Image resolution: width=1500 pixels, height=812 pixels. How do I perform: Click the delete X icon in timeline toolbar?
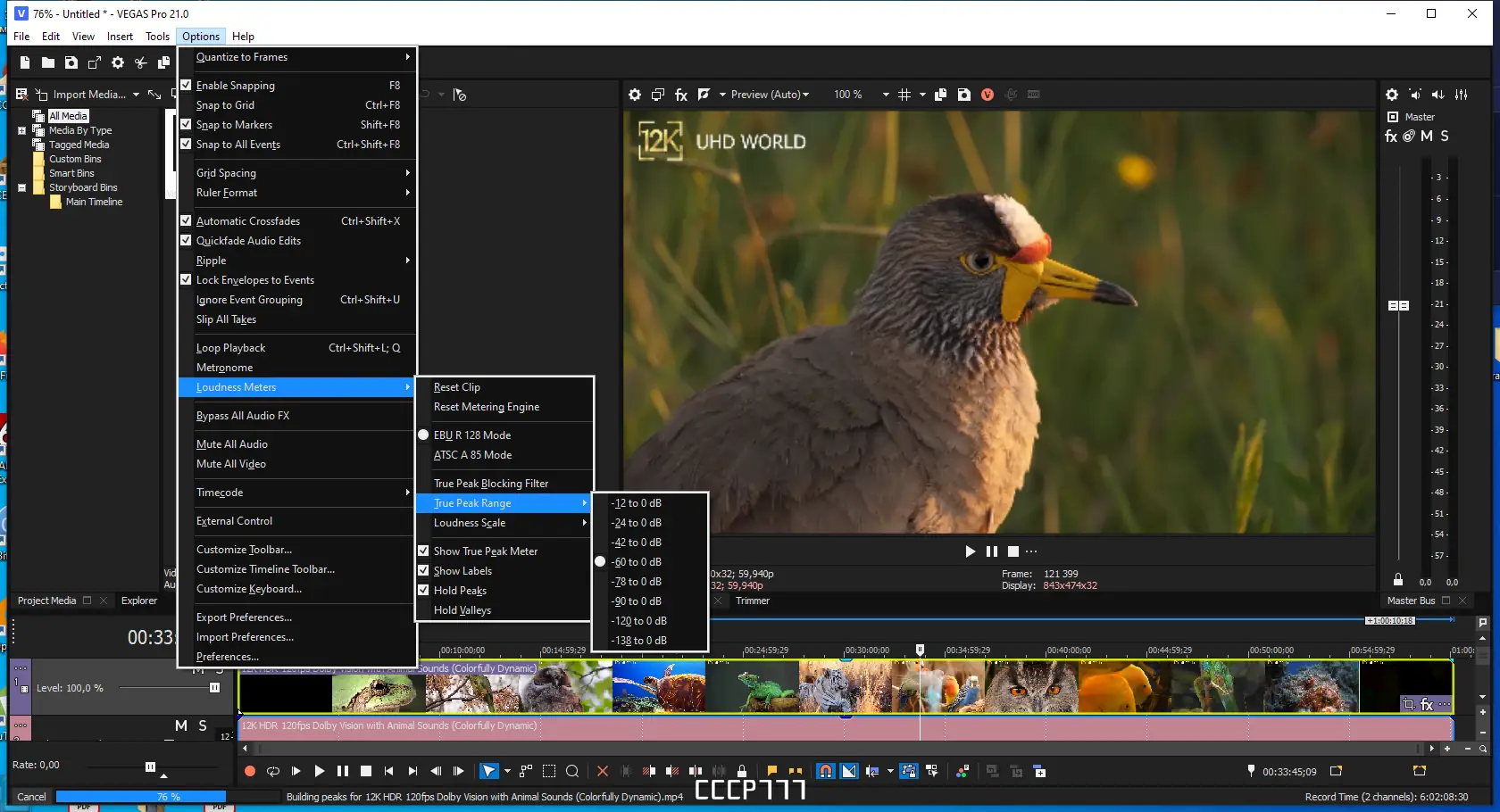pos(603,771)
